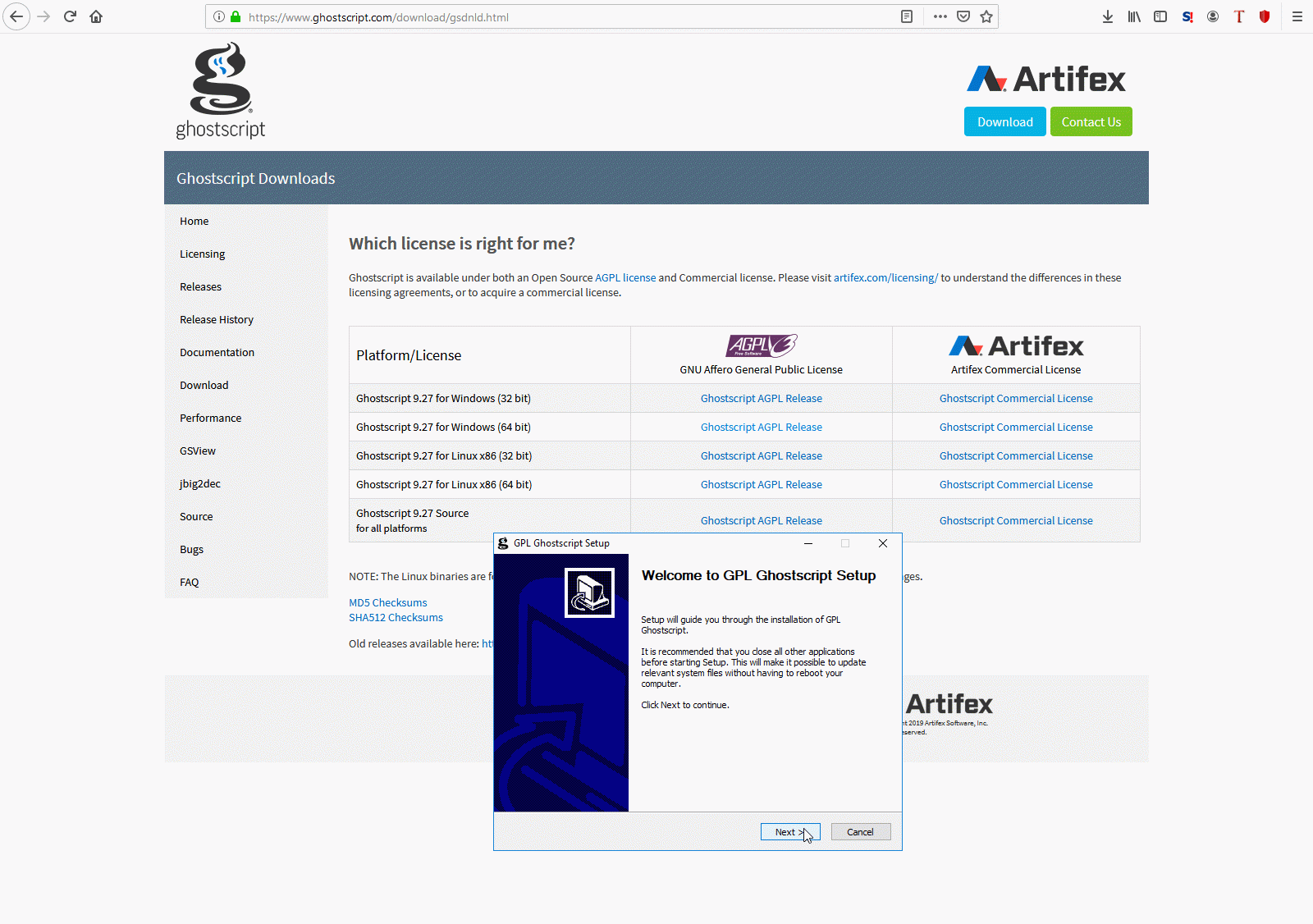Select Download in the sidebar menu
This screenshot has height=924, width=1313.
[x=204, y=385]
